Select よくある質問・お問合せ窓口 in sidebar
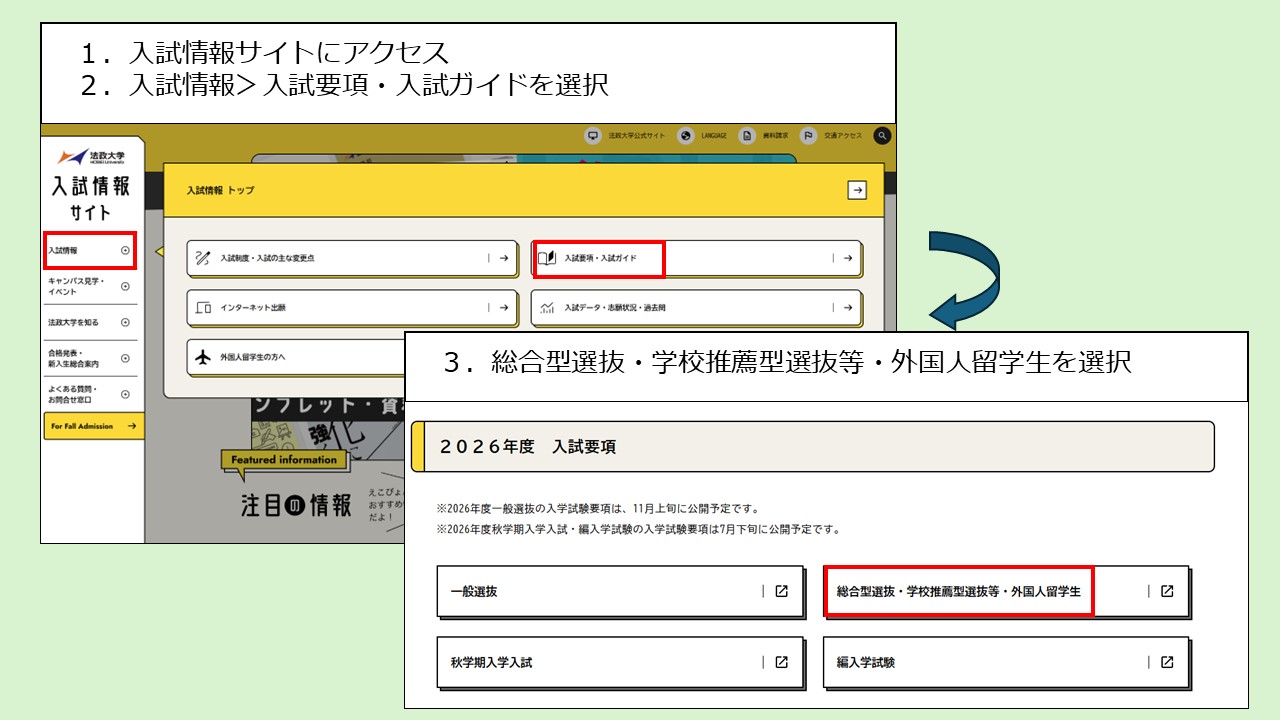Image resolution: width=1280 pixels, height=720 pixels. tap(90, 394)
